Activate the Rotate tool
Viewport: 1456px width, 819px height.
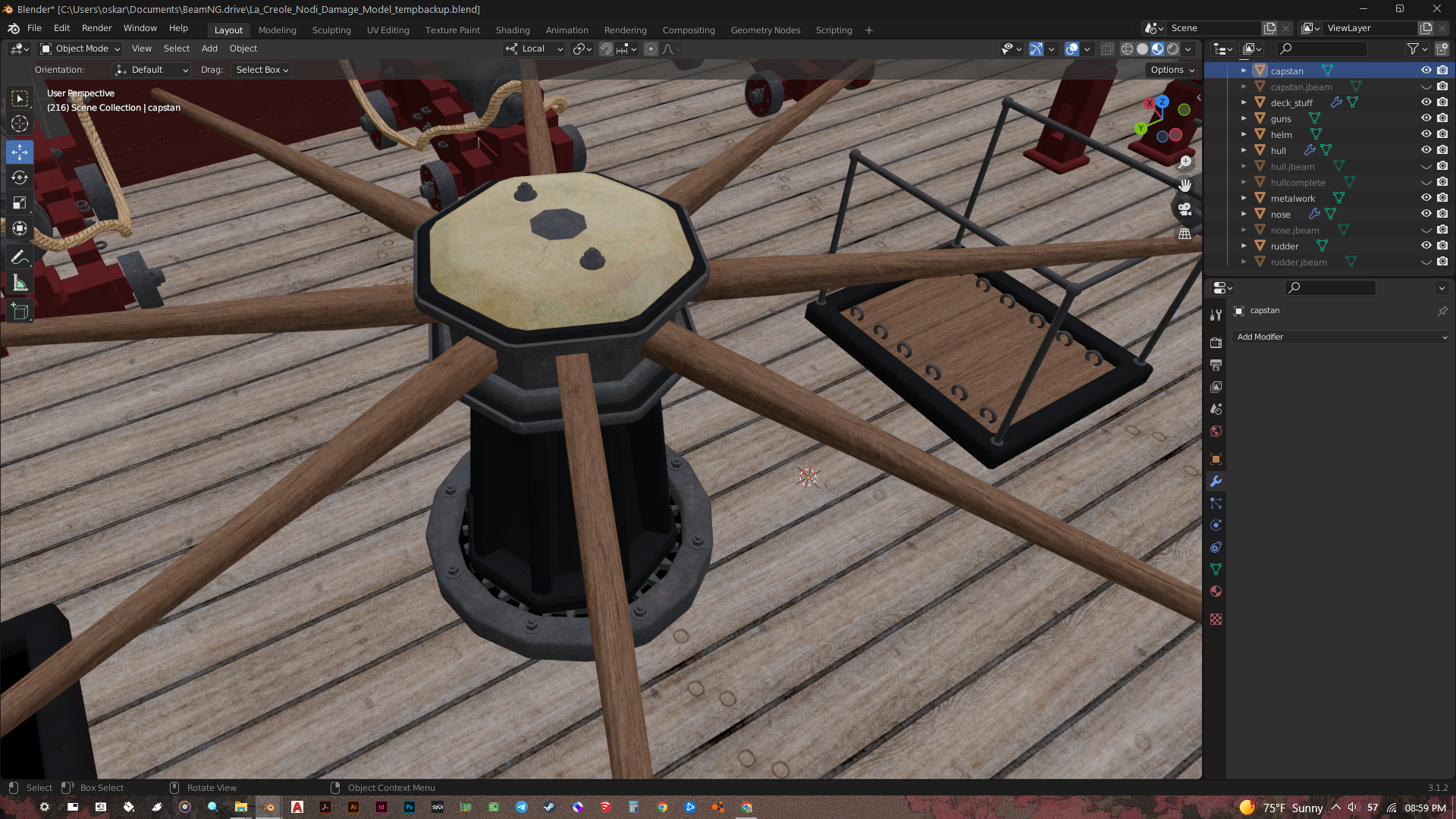coord(20,177)
